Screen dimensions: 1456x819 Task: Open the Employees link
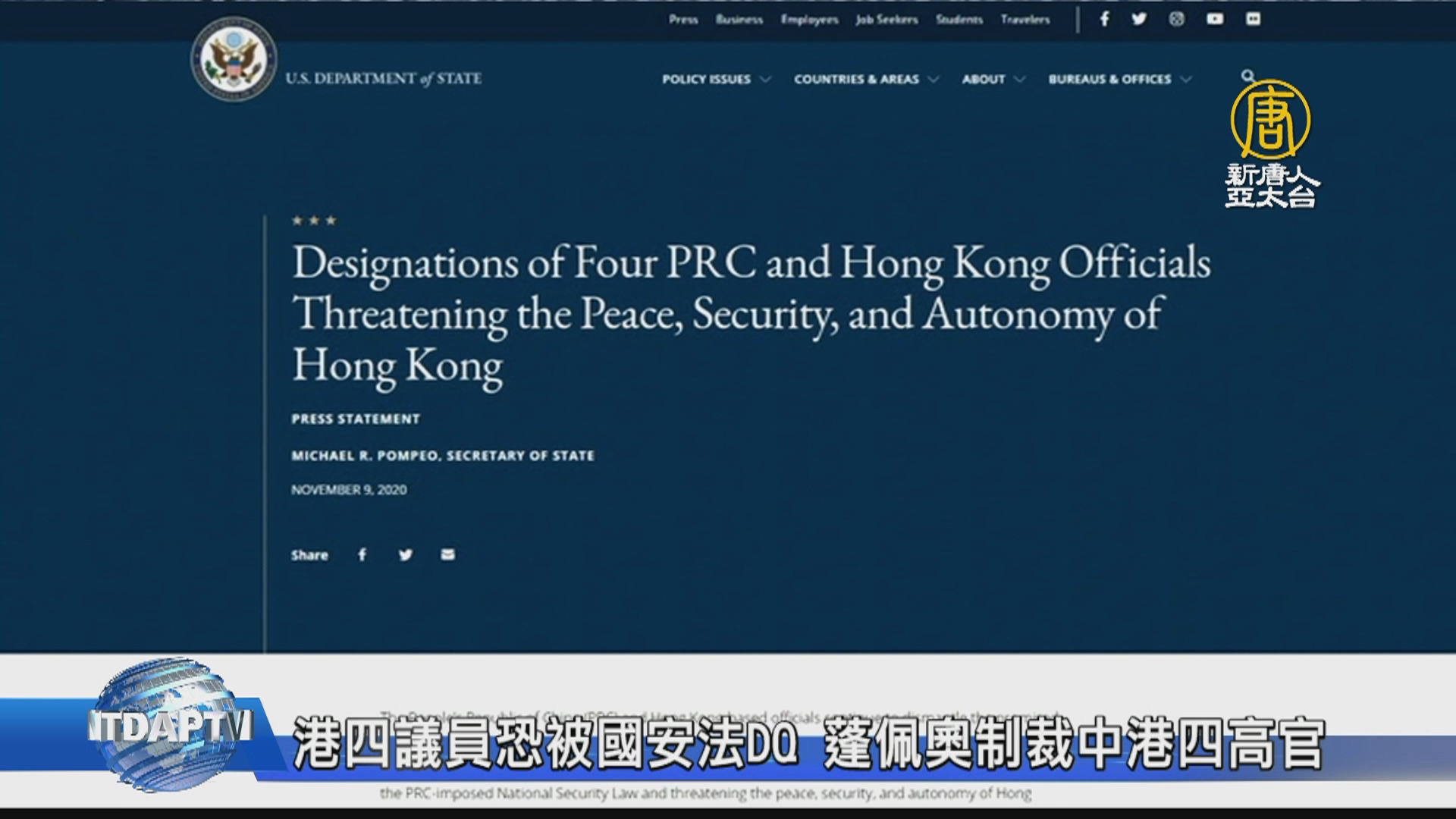[x=809, y=20]
